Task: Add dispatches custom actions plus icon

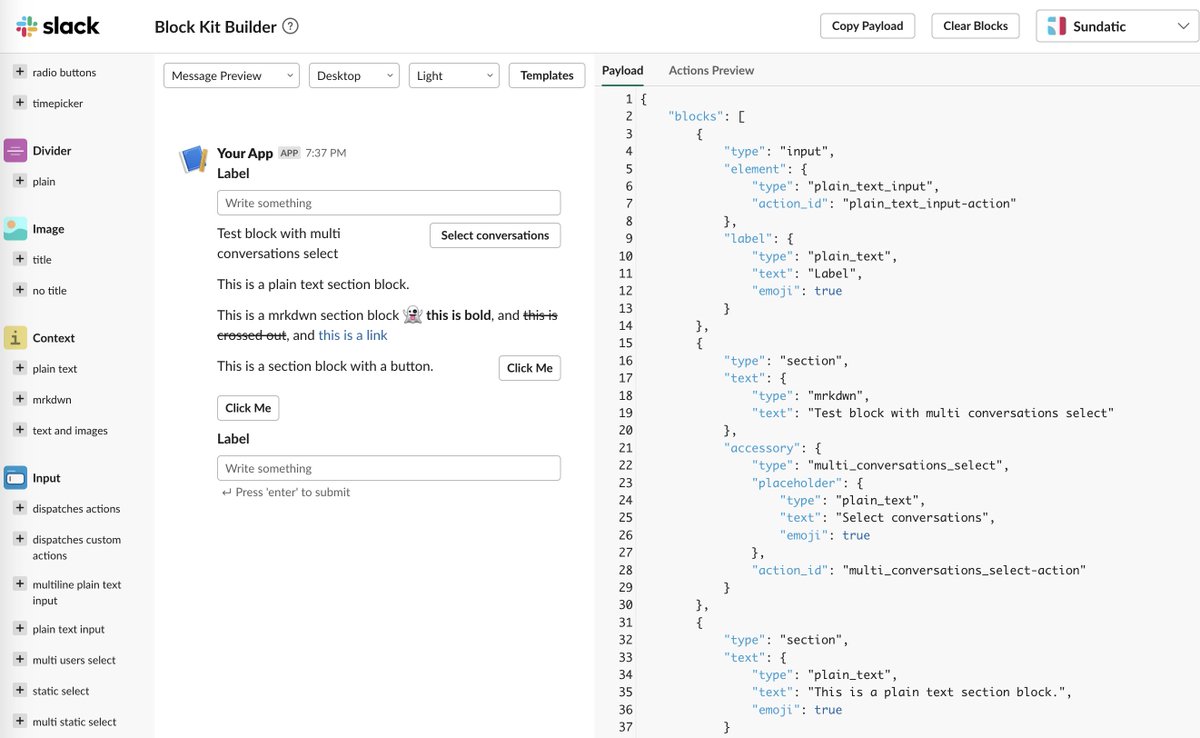Action: (x=19, y=539)
